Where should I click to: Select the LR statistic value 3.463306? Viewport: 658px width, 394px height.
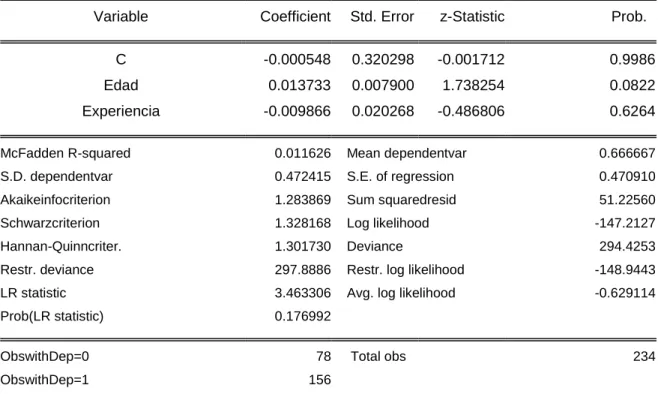click(303, 293)
